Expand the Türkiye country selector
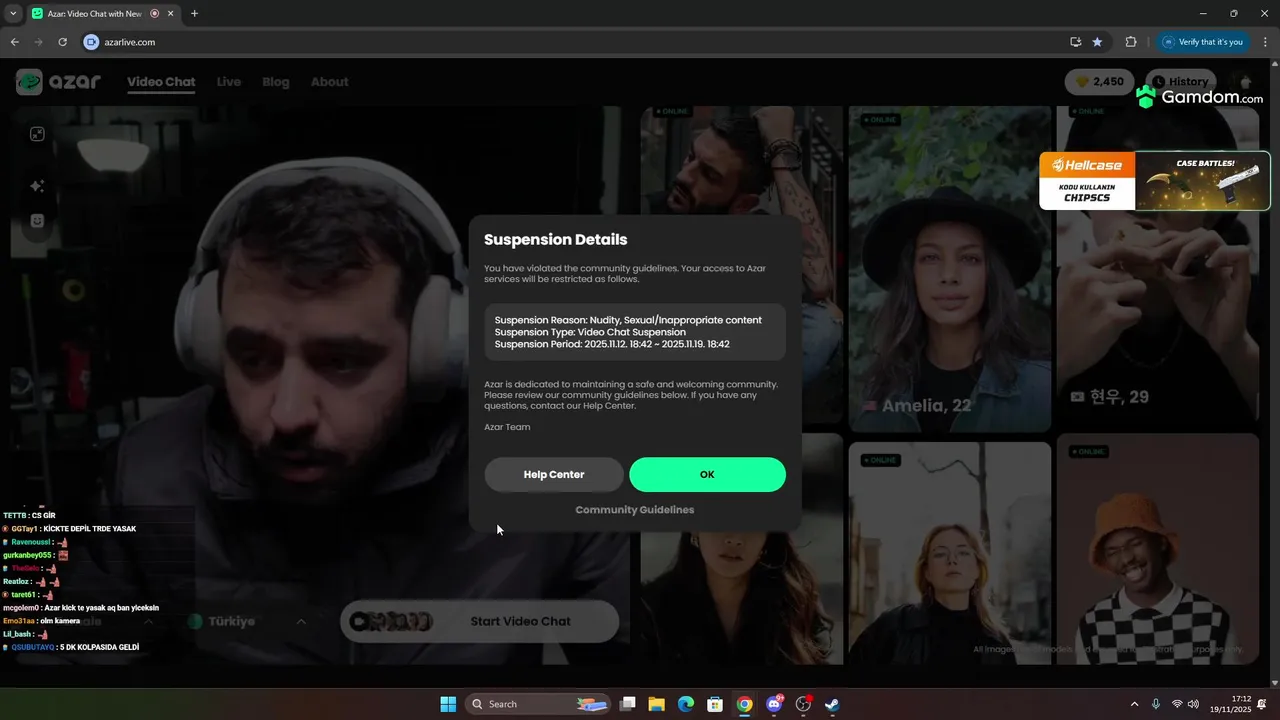The height and width of the screenshot is (720, 1280). (x=248, y=621)
